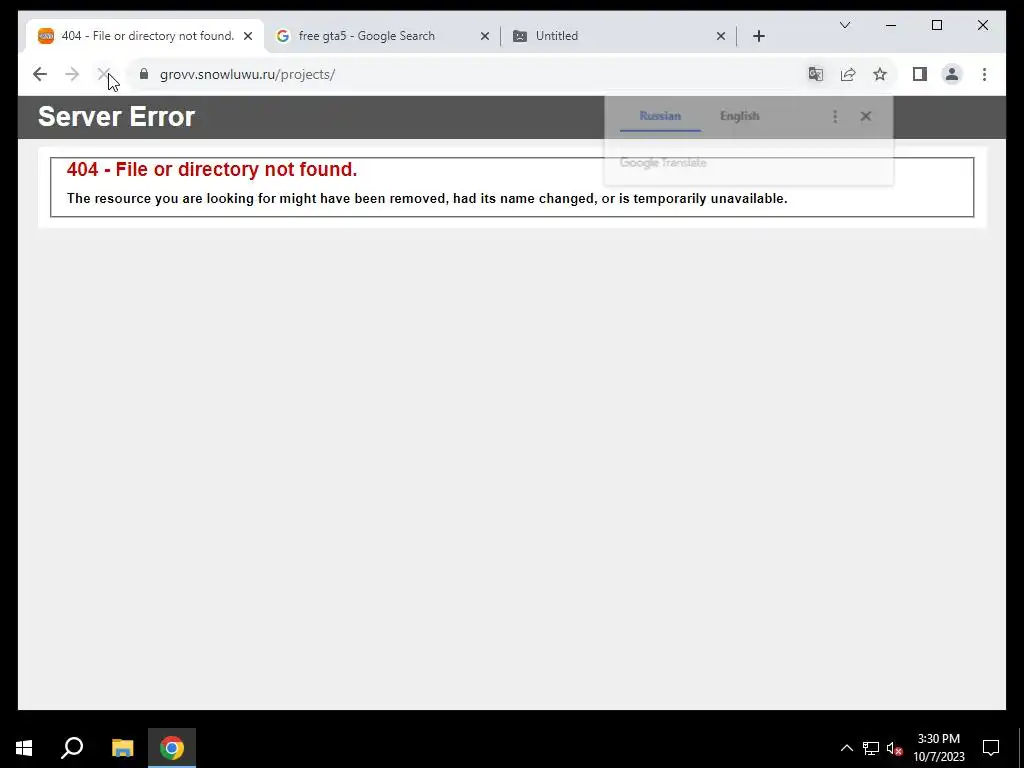
Task: Close the 404 error tab
Action: click(x=248, y=37)
